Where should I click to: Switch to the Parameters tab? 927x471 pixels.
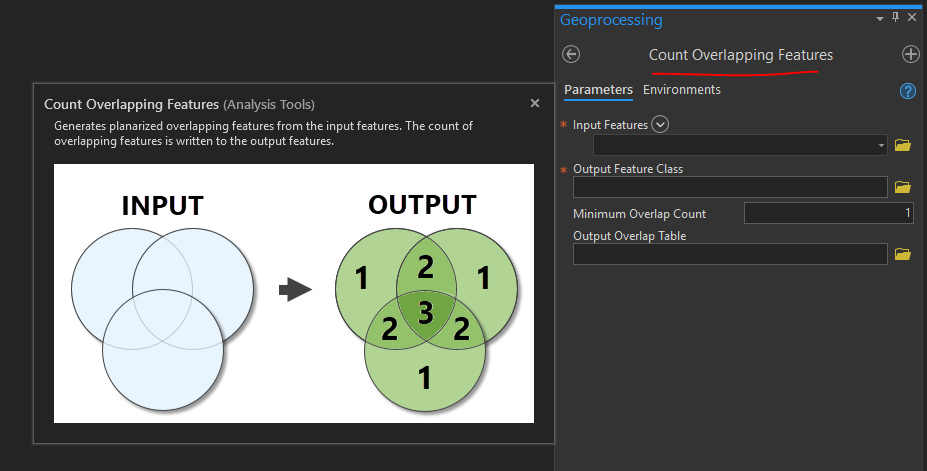[598, 90]
